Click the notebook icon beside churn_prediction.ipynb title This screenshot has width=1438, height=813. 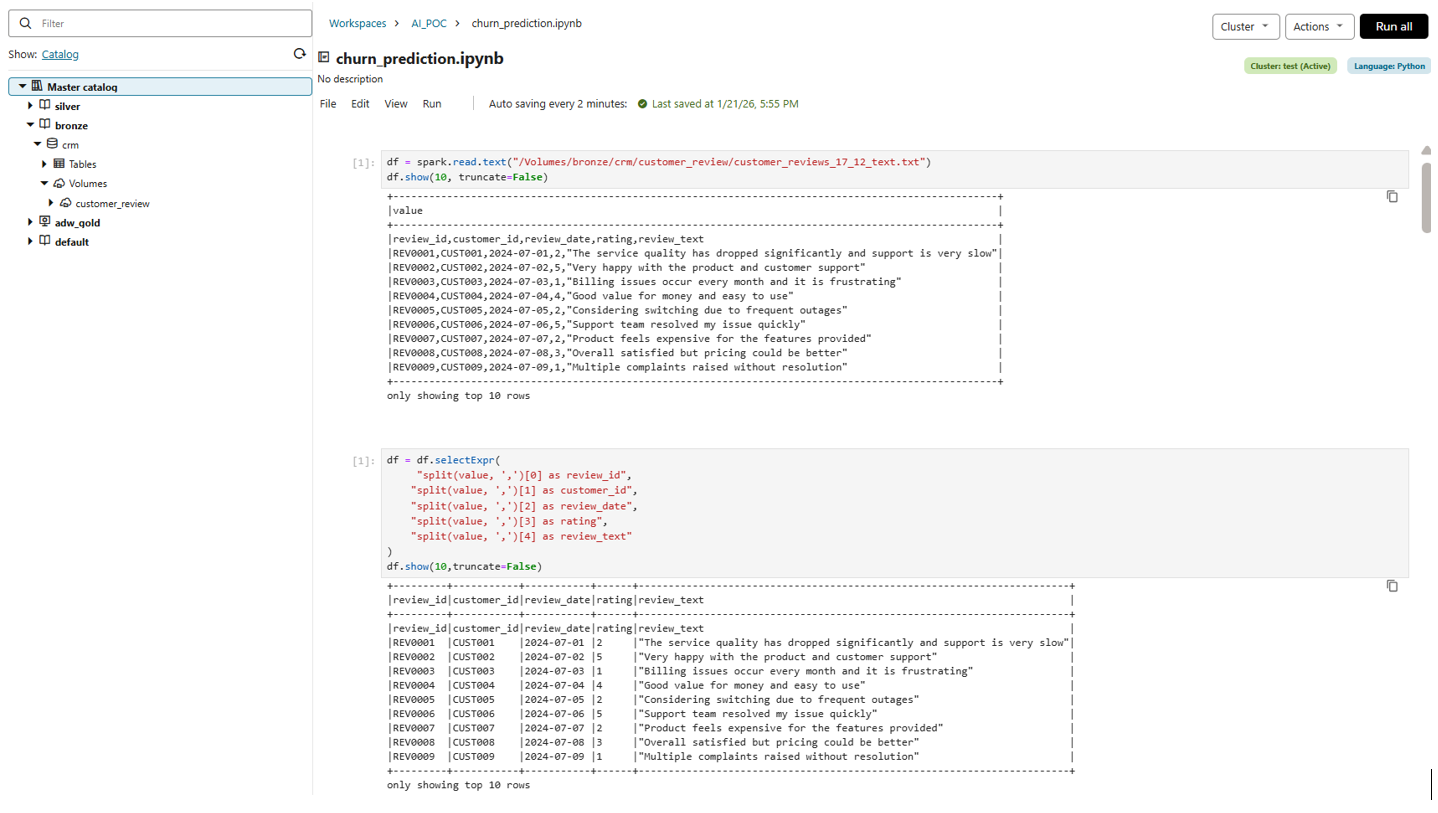(x=324, y=58)
